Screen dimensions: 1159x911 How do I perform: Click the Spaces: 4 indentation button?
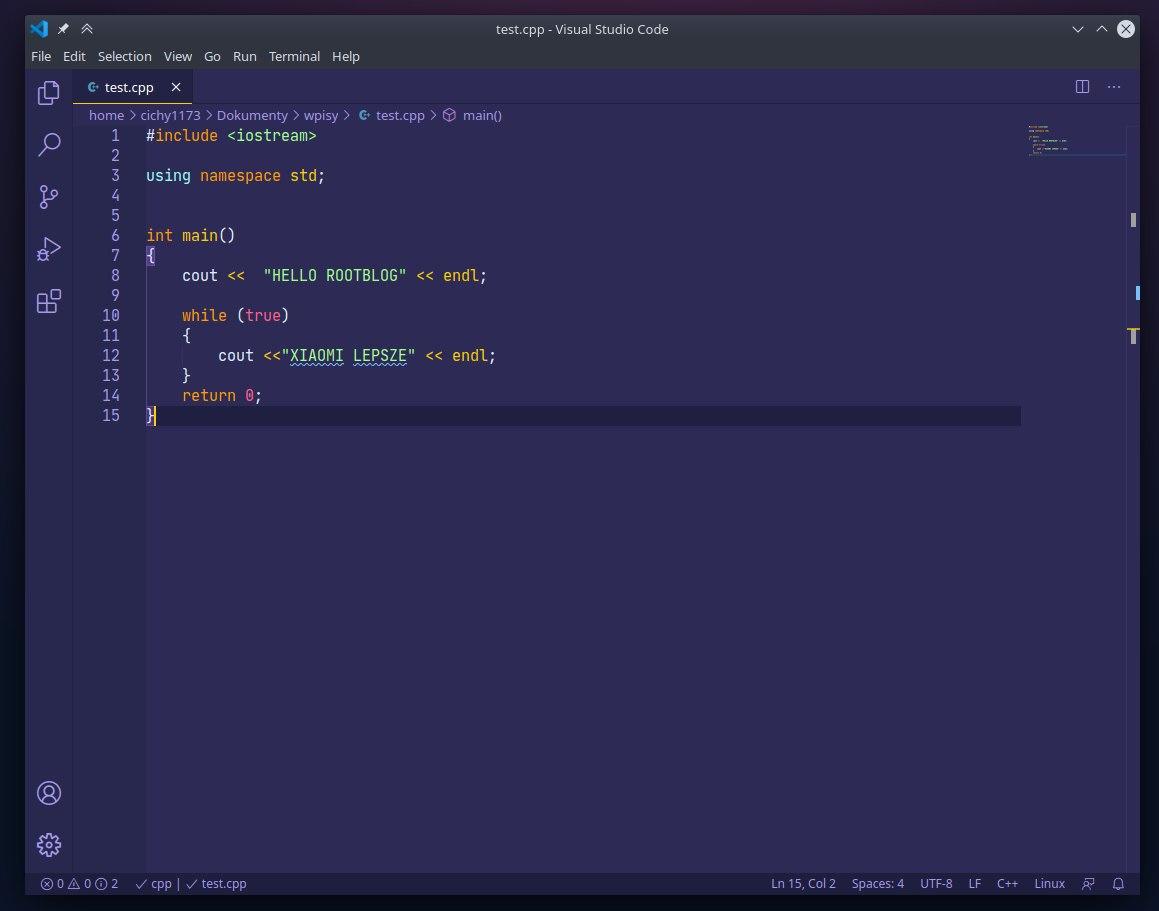pos(877,884)
